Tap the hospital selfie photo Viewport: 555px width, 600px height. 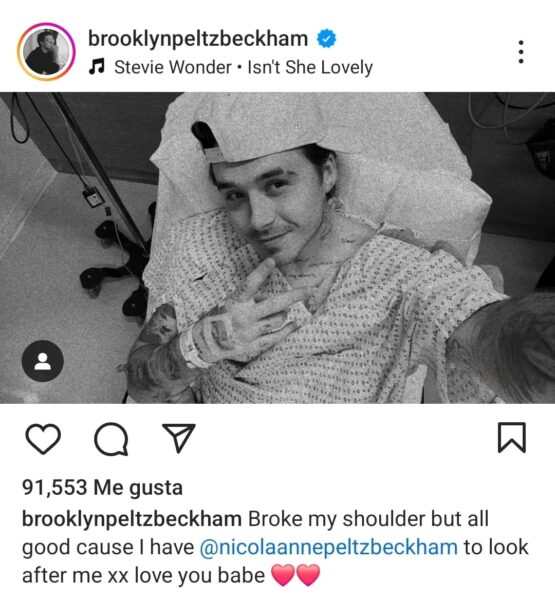278,248
